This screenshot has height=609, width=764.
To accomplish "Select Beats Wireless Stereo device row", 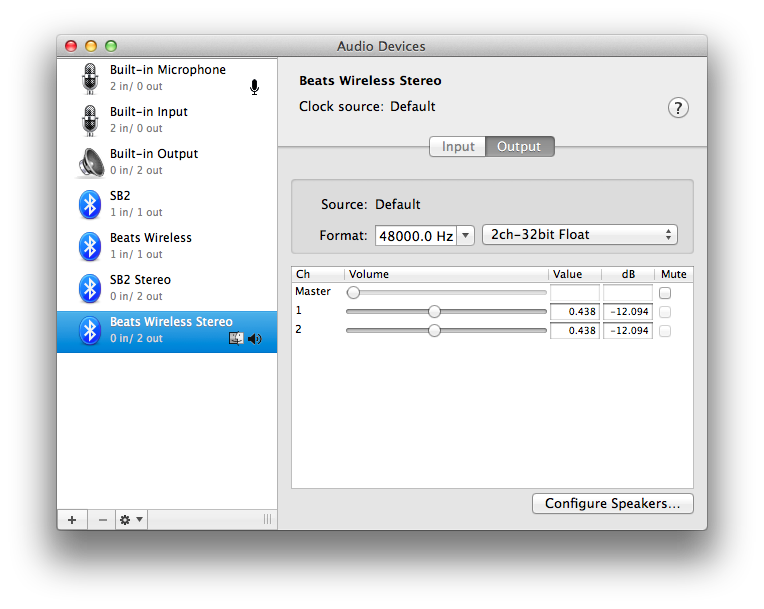I will (x=167, y=331).
